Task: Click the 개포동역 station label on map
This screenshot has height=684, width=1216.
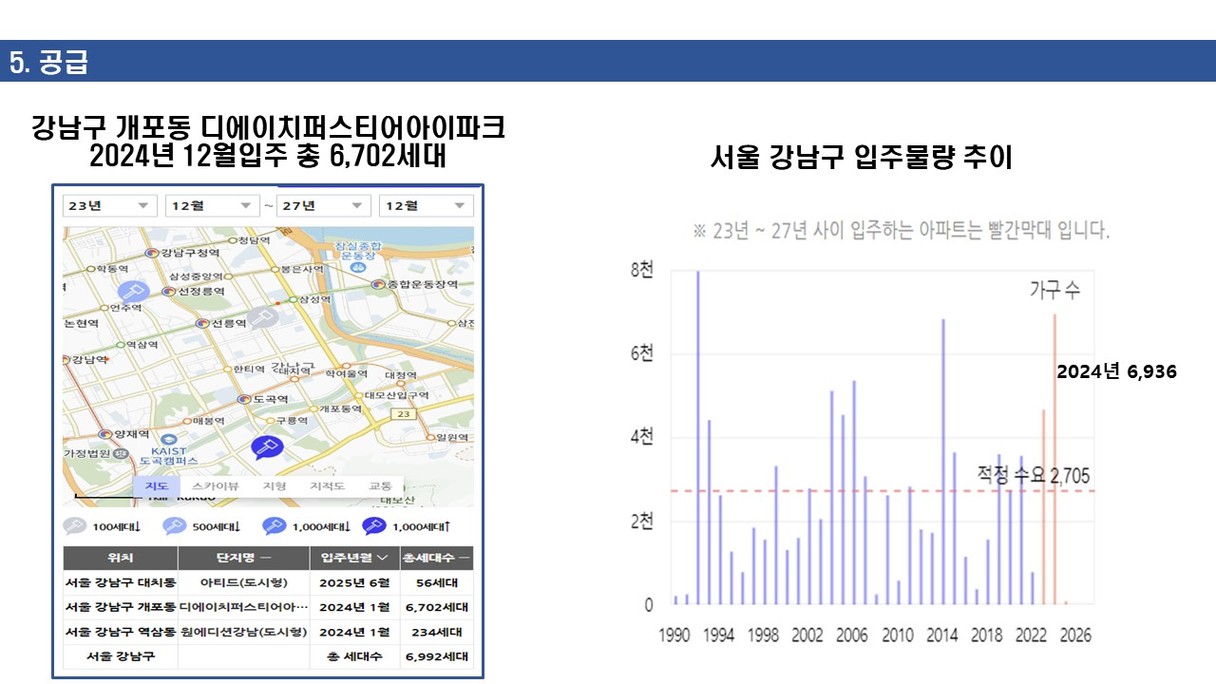Action: 339,409
